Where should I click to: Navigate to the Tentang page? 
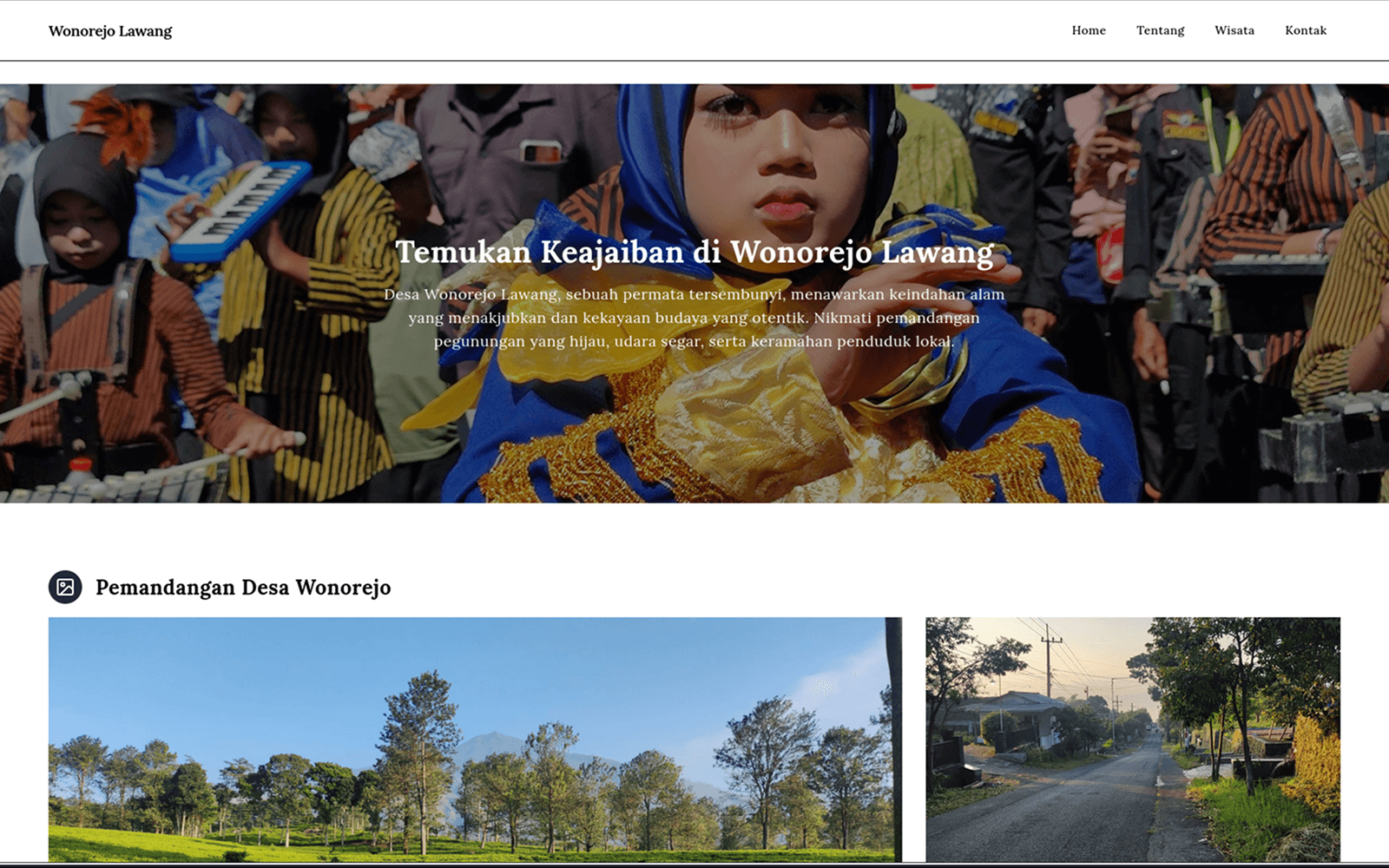click(1160, 30)
